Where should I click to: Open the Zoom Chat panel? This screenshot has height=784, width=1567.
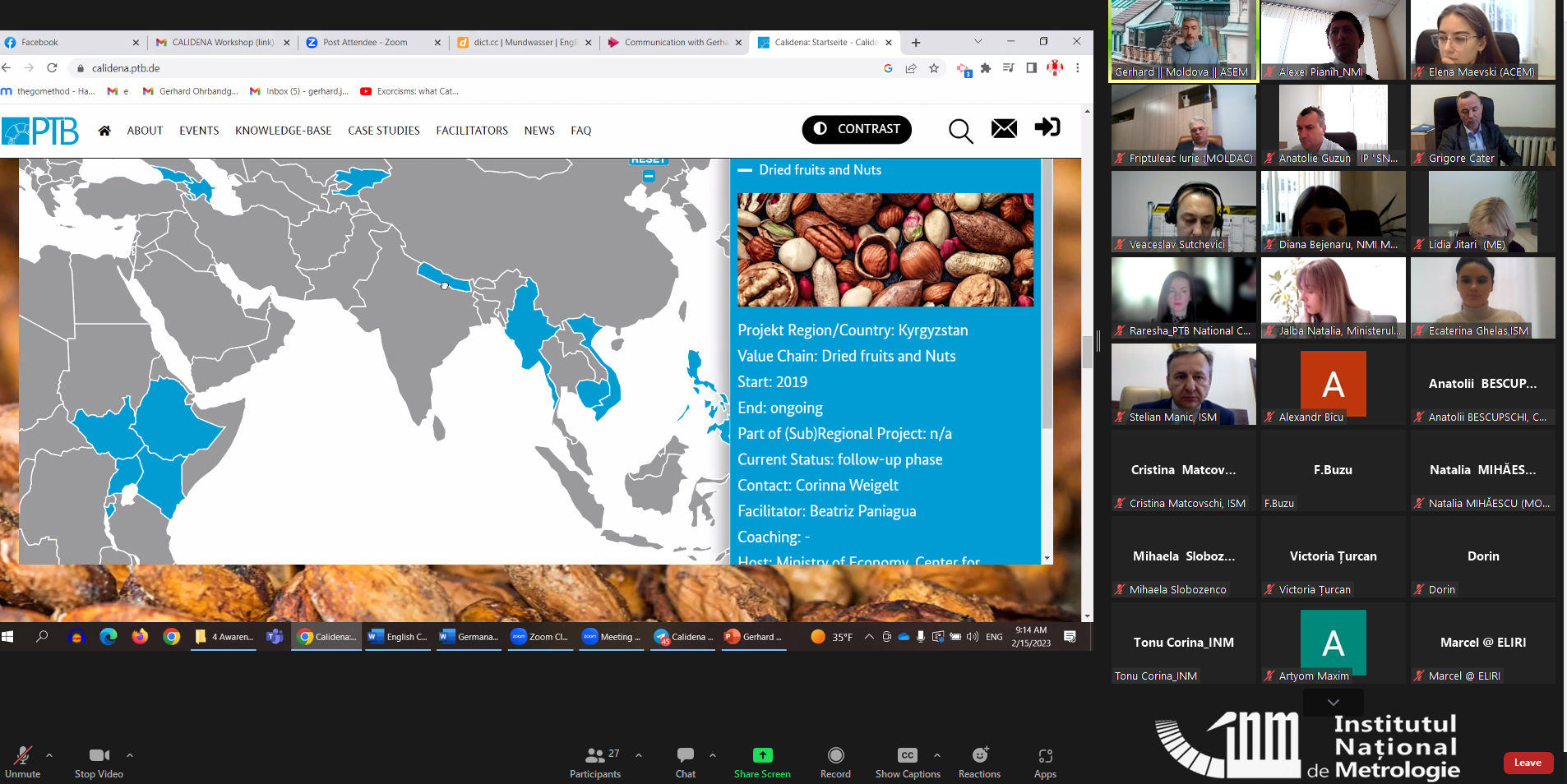click(685, 762)
